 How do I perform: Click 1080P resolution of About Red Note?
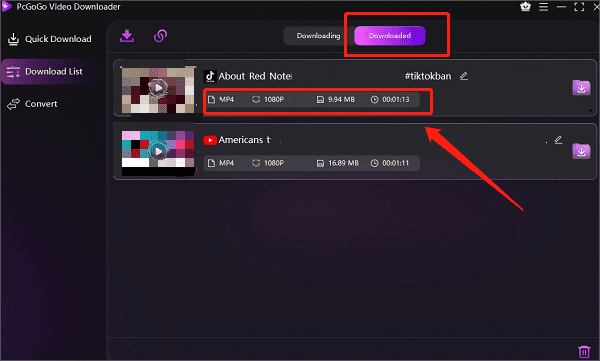274,100
